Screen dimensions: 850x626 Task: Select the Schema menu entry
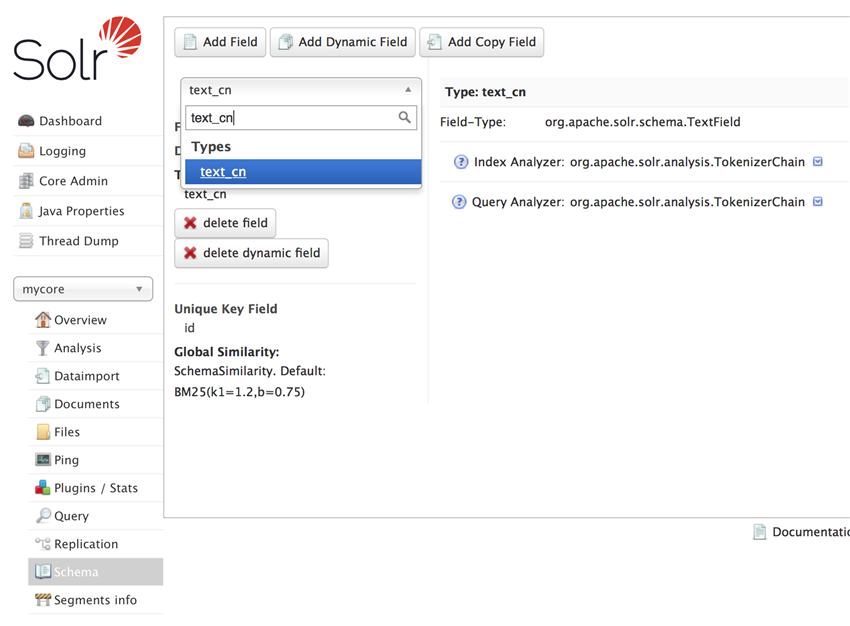click(x=95, y=572)
